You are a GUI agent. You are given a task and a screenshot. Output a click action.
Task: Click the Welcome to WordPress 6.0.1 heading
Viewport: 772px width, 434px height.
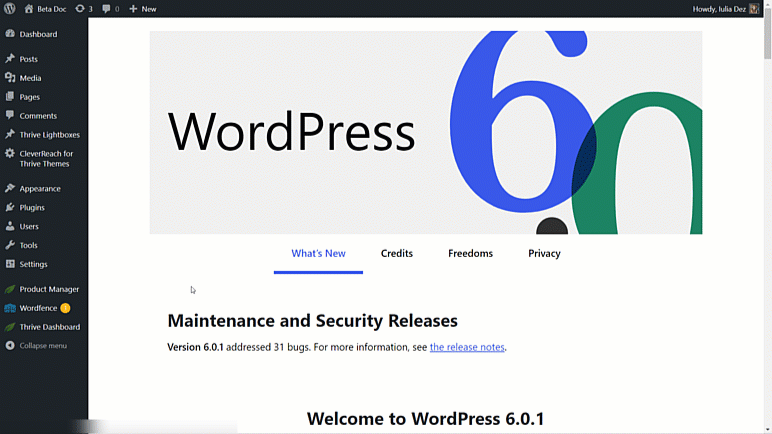point(425,419)
